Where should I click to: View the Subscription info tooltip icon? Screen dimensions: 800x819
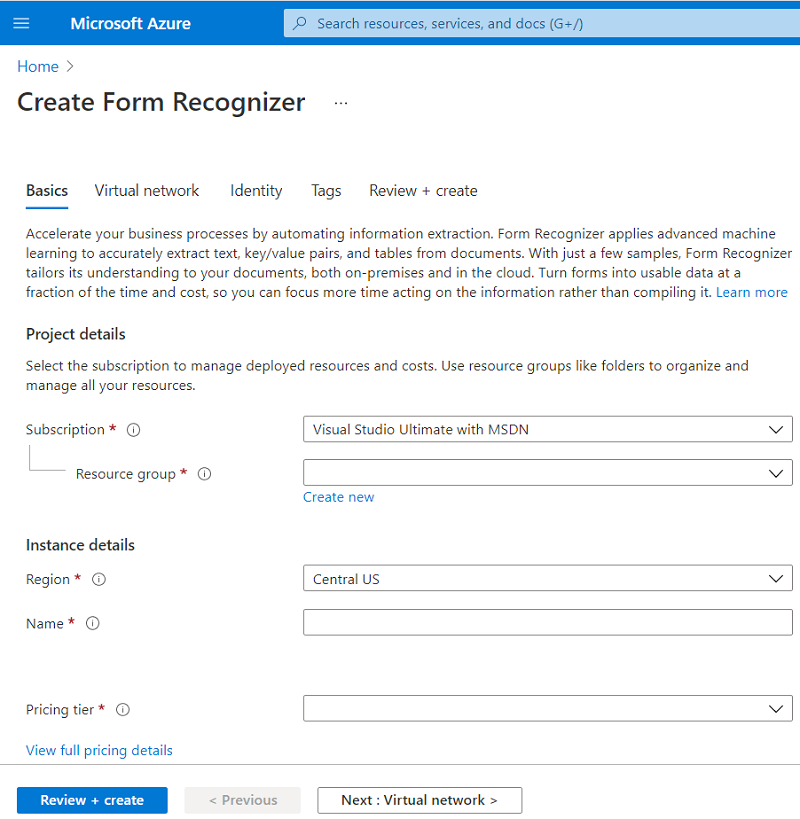tap(133, 429)
